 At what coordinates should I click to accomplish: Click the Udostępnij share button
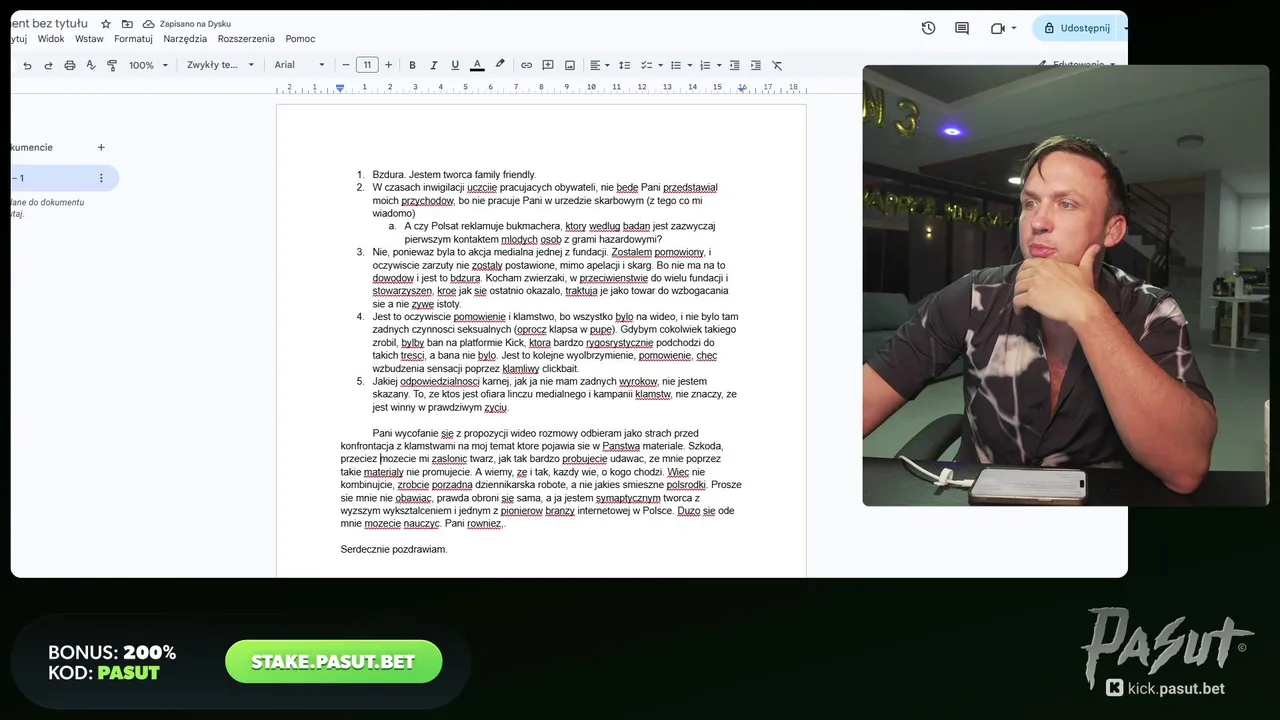1077,28
